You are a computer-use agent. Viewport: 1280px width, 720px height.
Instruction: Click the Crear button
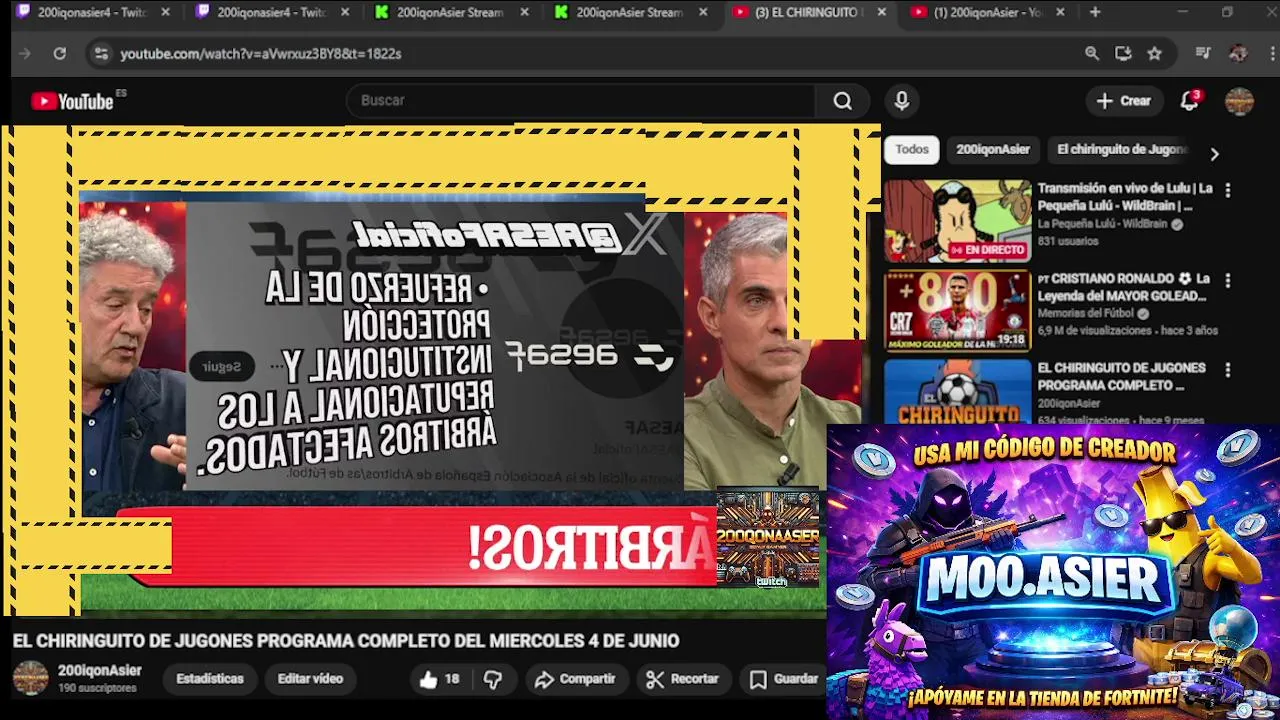(1124, 101)
